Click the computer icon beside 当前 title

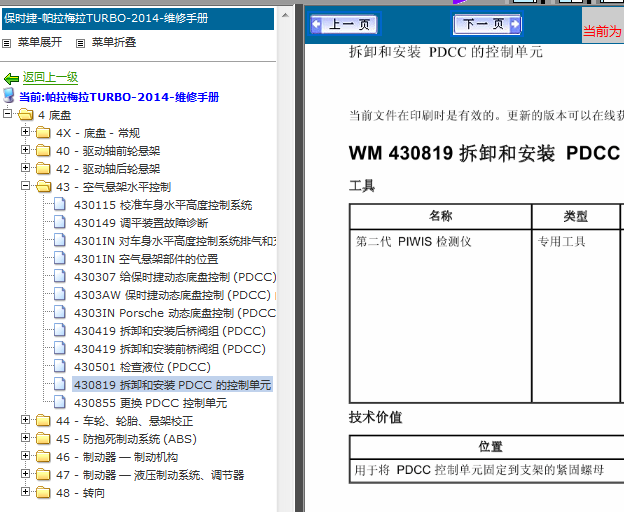[9, 95]
